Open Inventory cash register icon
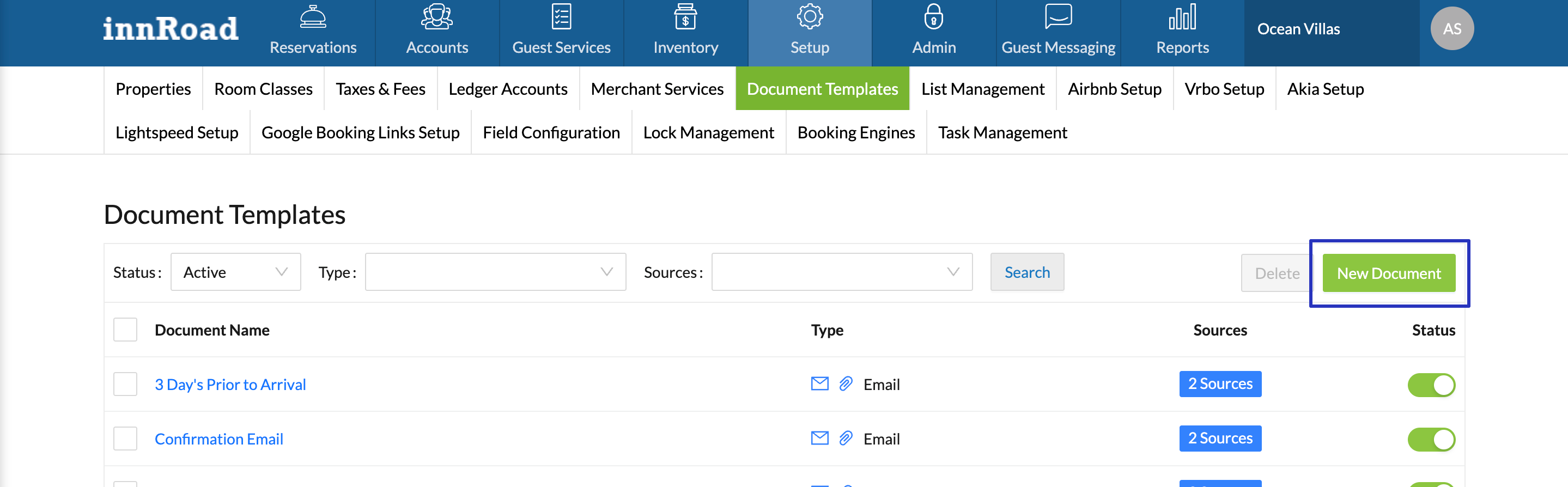 click(x=685, y=17)
